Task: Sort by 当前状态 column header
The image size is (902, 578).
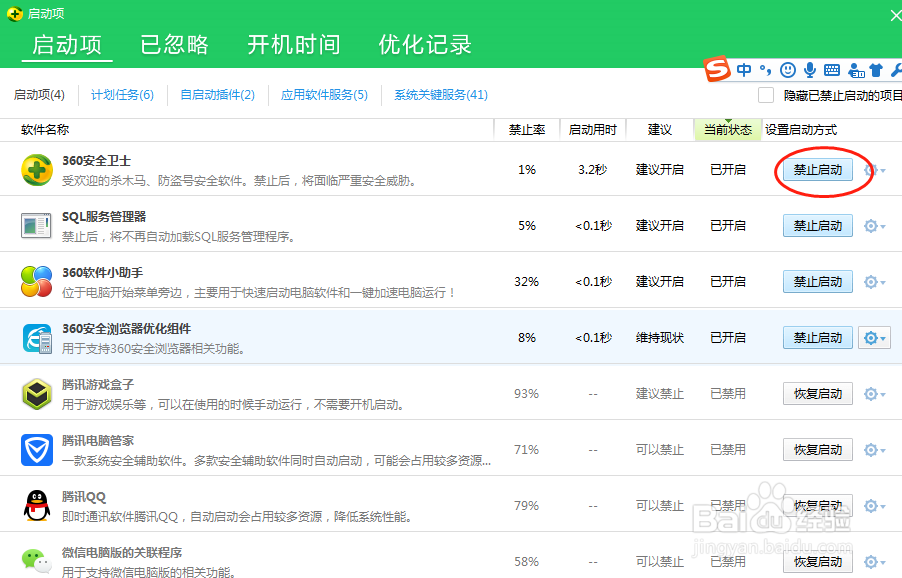Action: pyautogui.click(x=728, y=130)
